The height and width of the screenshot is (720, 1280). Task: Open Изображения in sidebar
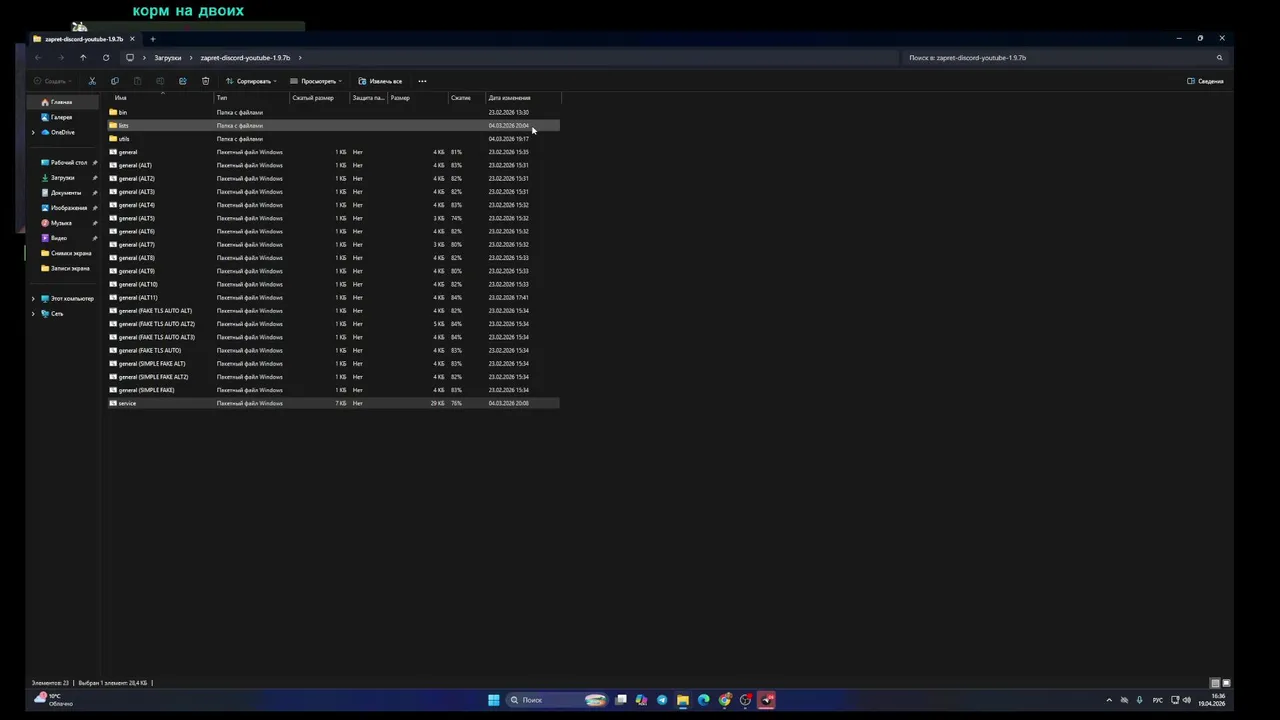(x=69, y=208)
